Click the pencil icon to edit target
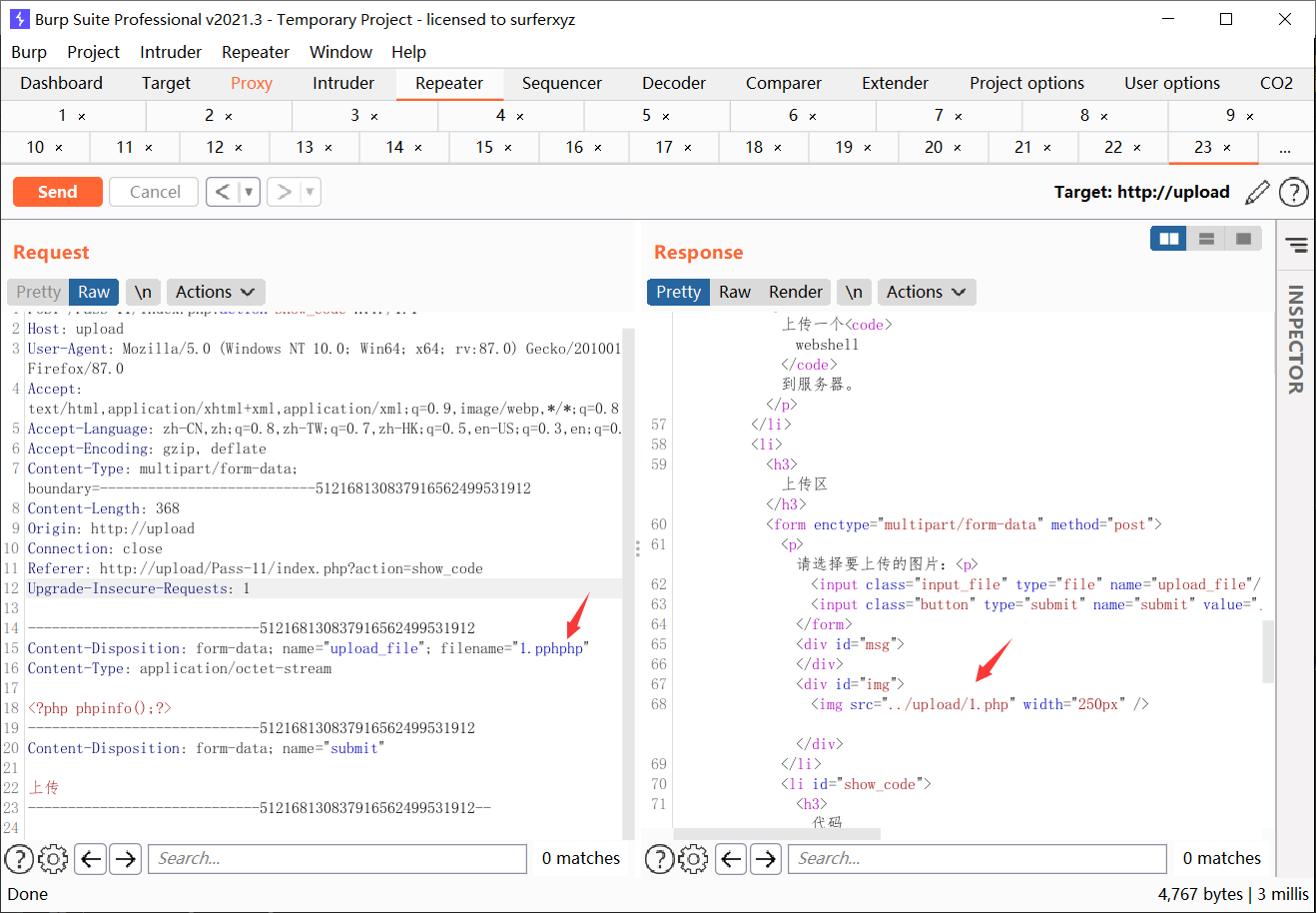The image size is (1316, 913). point(1257,192)
